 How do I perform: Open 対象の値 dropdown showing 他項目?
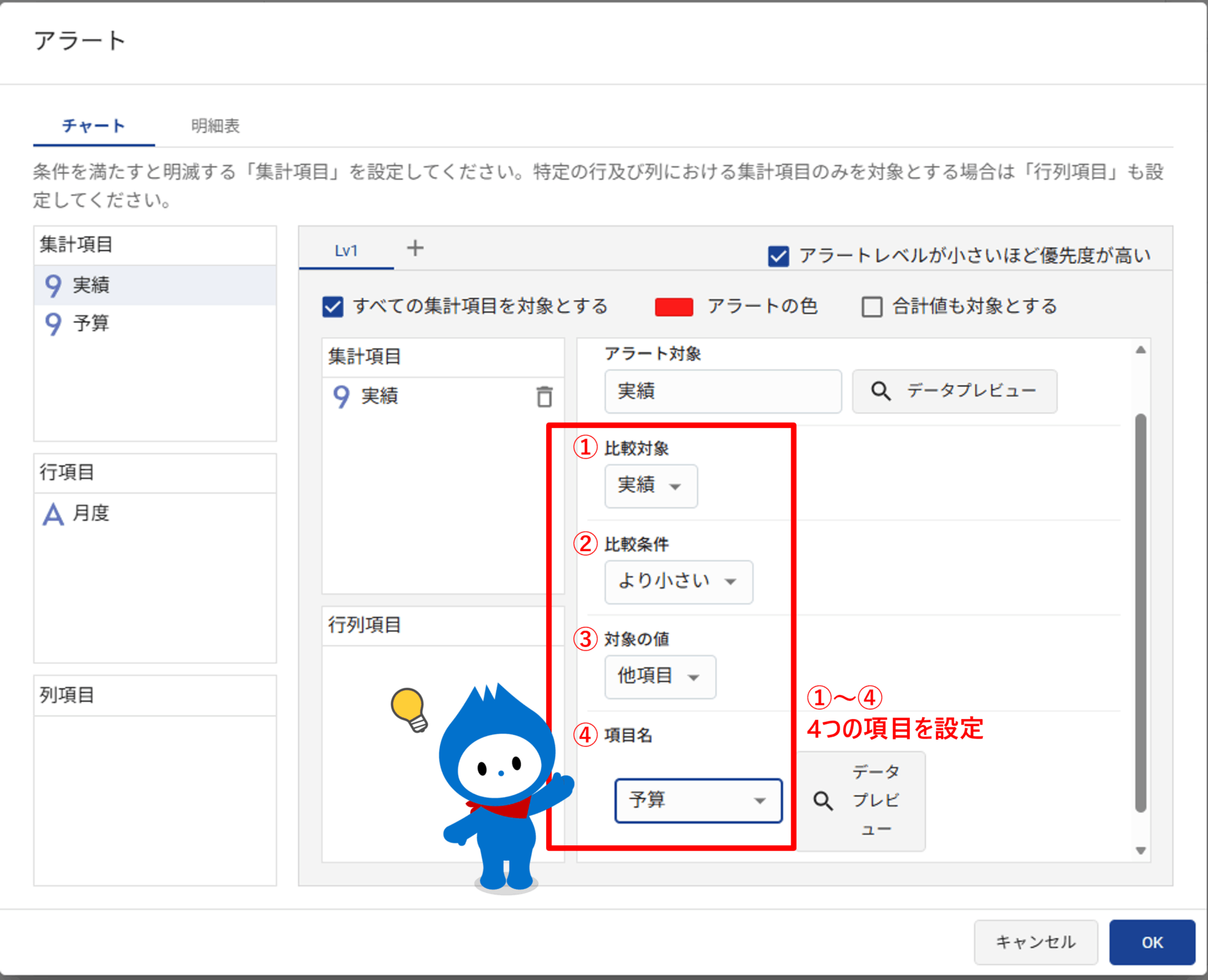click(660, 676)
